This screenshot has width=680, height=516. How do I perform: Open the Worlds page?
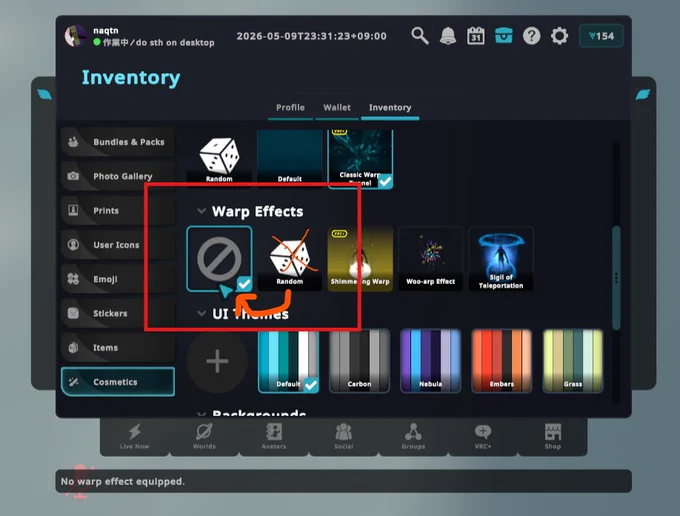pyautogui.click(x=204, y=436)
